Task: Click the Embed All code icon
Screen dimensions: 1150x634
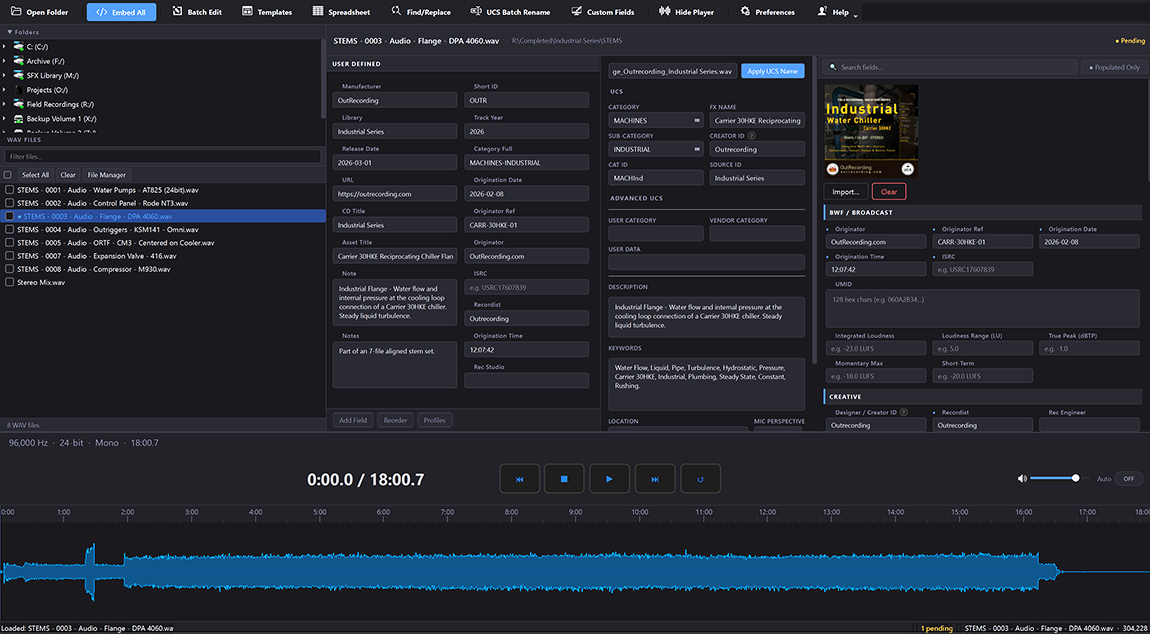Action: point(101,12)
